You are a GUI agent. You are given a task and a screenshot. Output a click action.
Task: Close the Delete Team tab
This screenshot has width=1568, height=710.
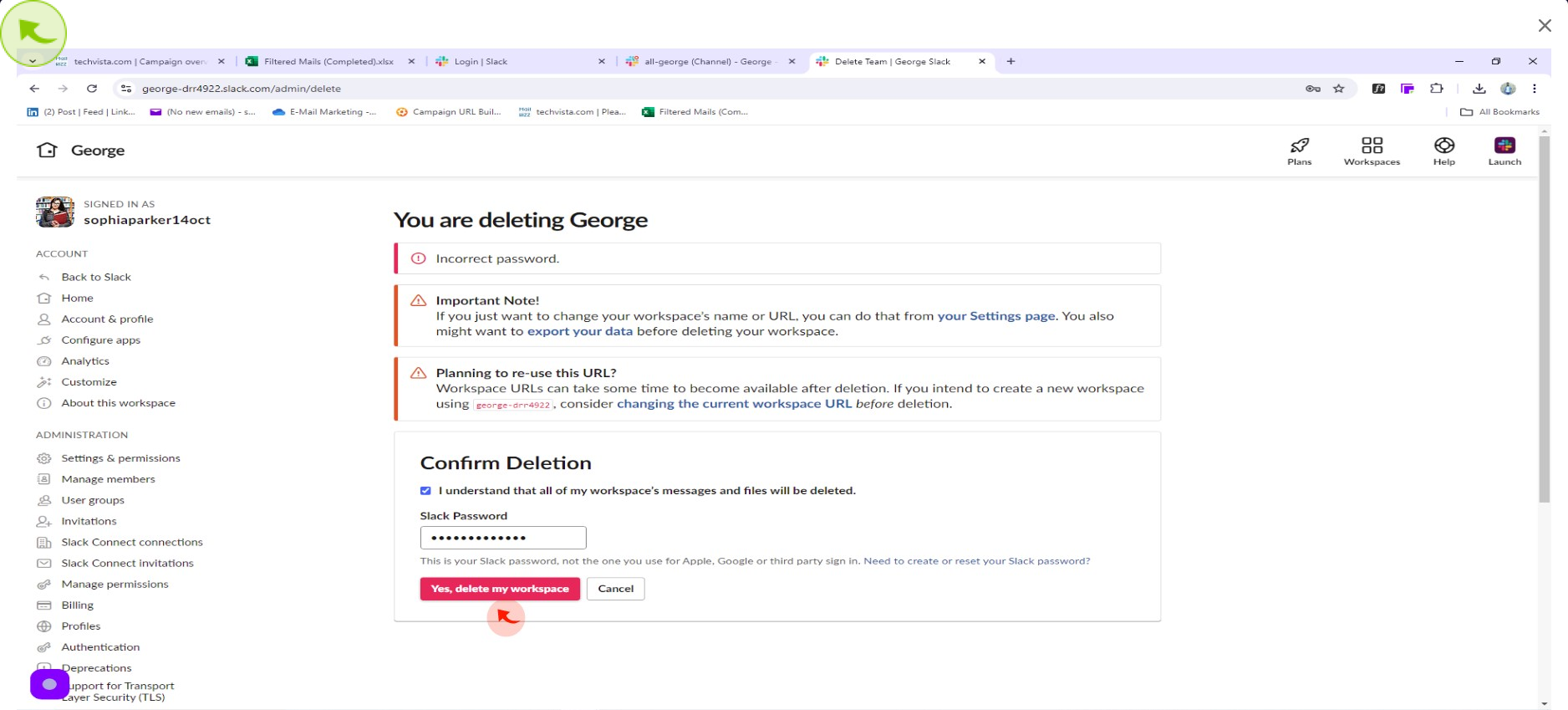[x=982, y=61]
